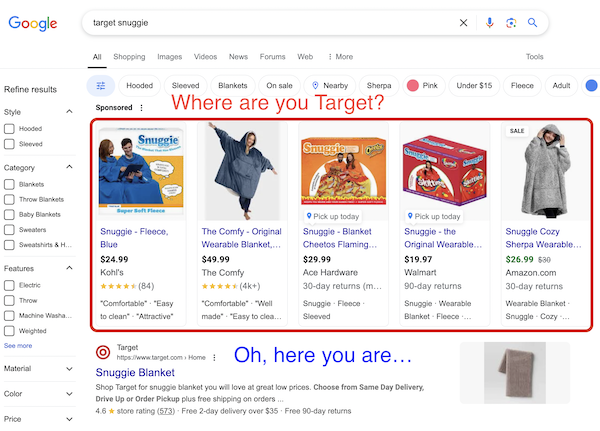Click the Google logo
Image resolution: width=600 pixels, height=431 pixels.
33,23
